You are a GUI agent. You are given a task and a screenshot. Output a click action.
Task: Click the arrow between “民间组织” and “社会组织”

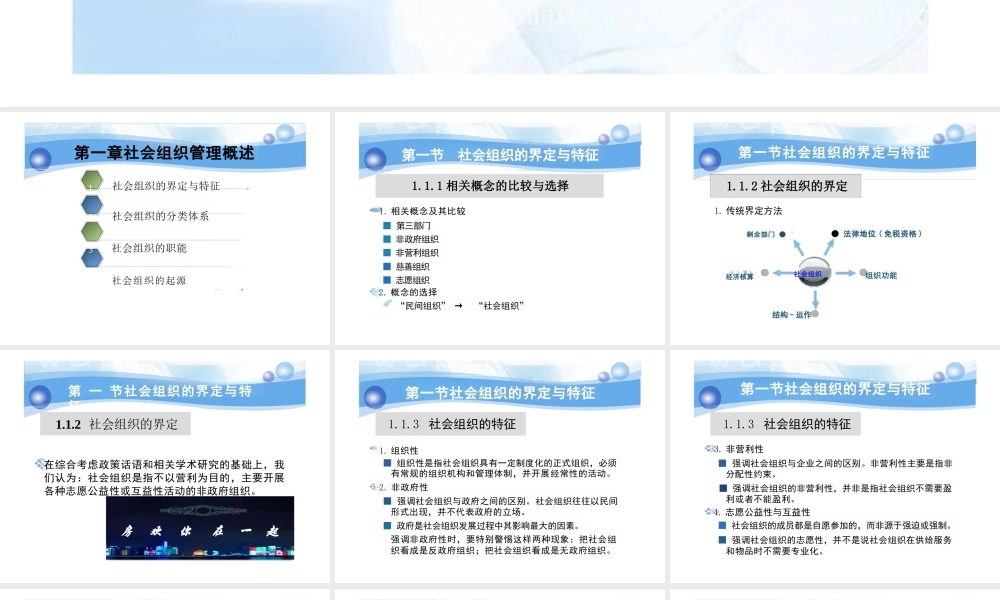(x=459, y=306)
